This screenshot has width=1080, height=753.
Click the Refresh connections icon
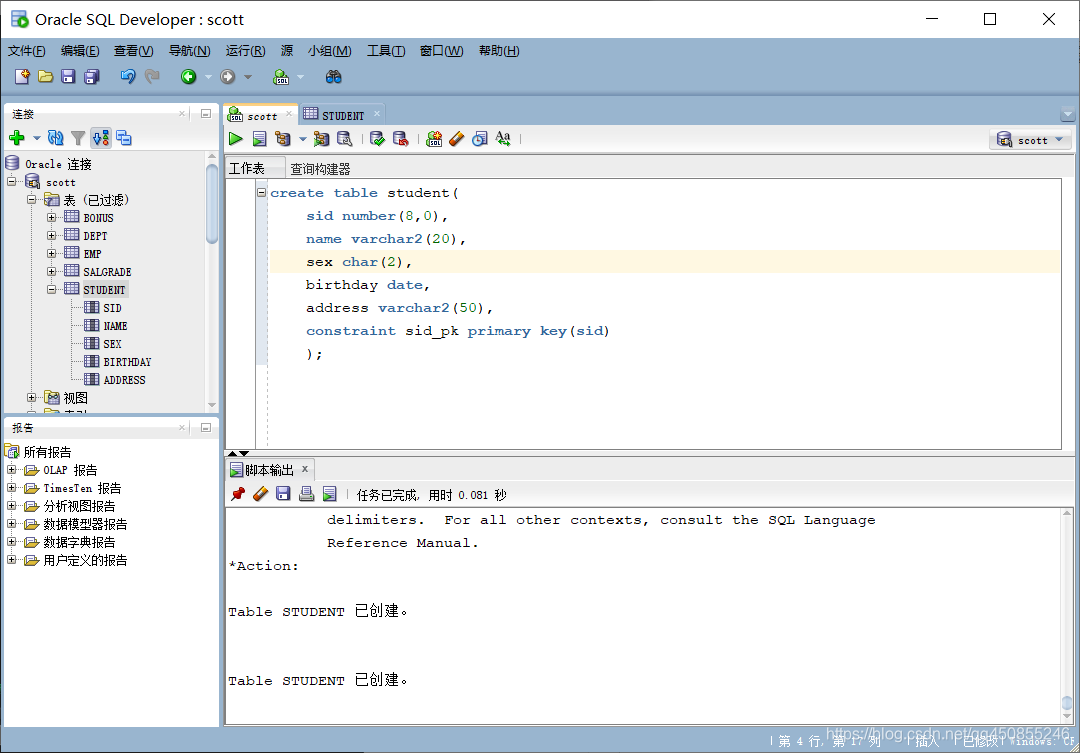[x=56, y=138]
